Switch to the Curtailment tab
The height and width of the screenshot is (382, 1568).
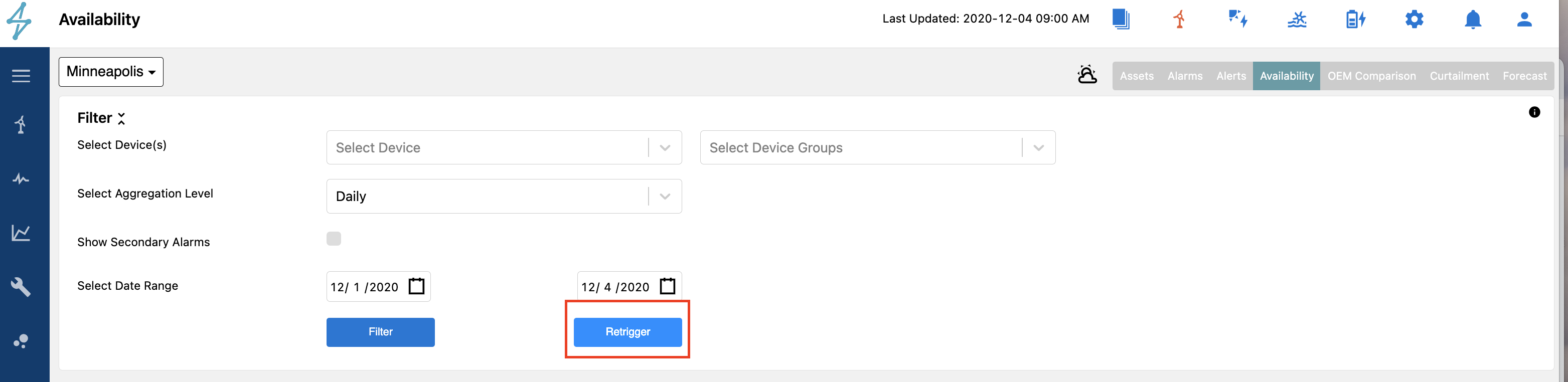click(x=1460, y=76)
